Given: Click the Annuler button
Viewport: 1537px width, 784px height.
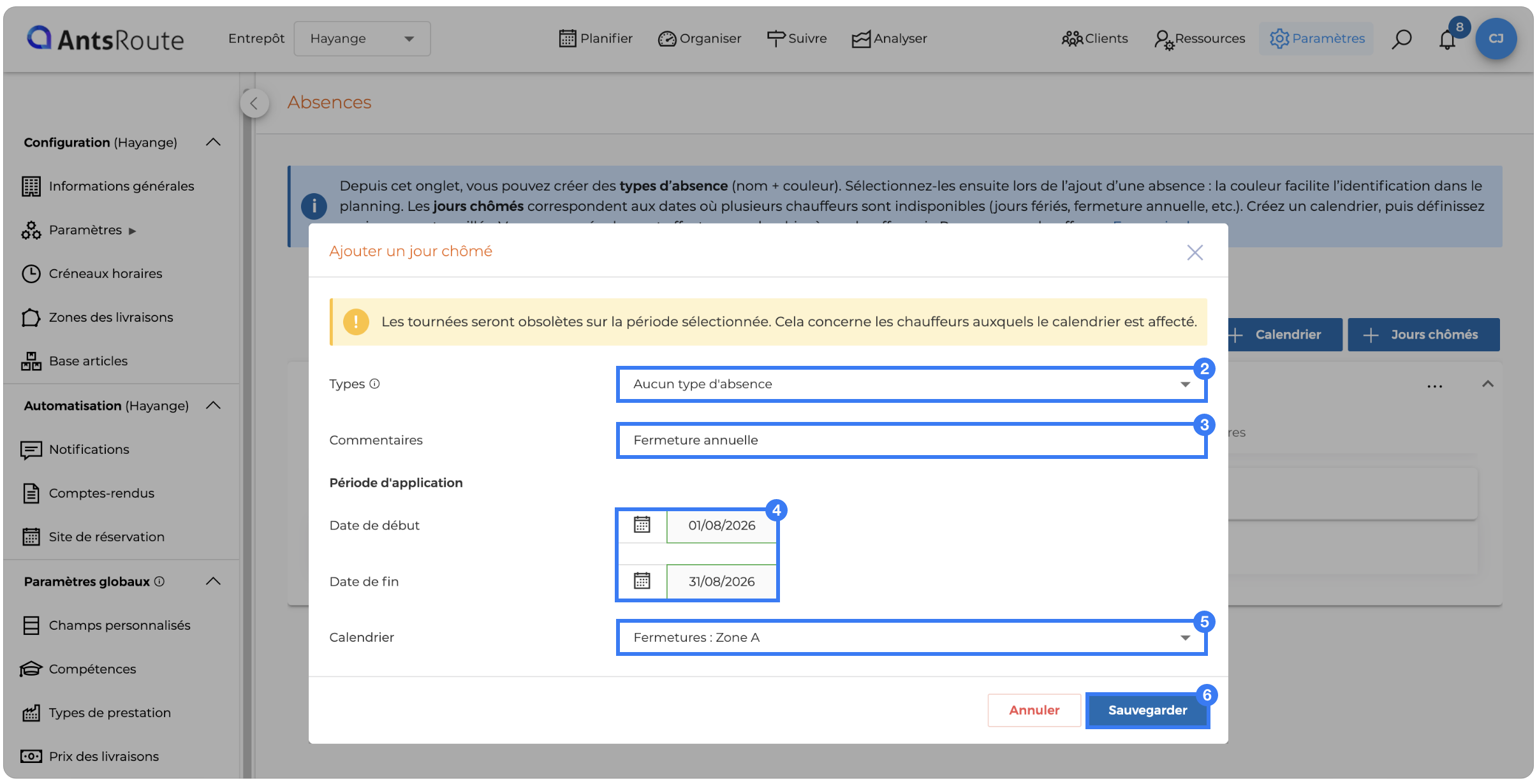Looking at the screenshot, I should click(x=1034, y=710).
